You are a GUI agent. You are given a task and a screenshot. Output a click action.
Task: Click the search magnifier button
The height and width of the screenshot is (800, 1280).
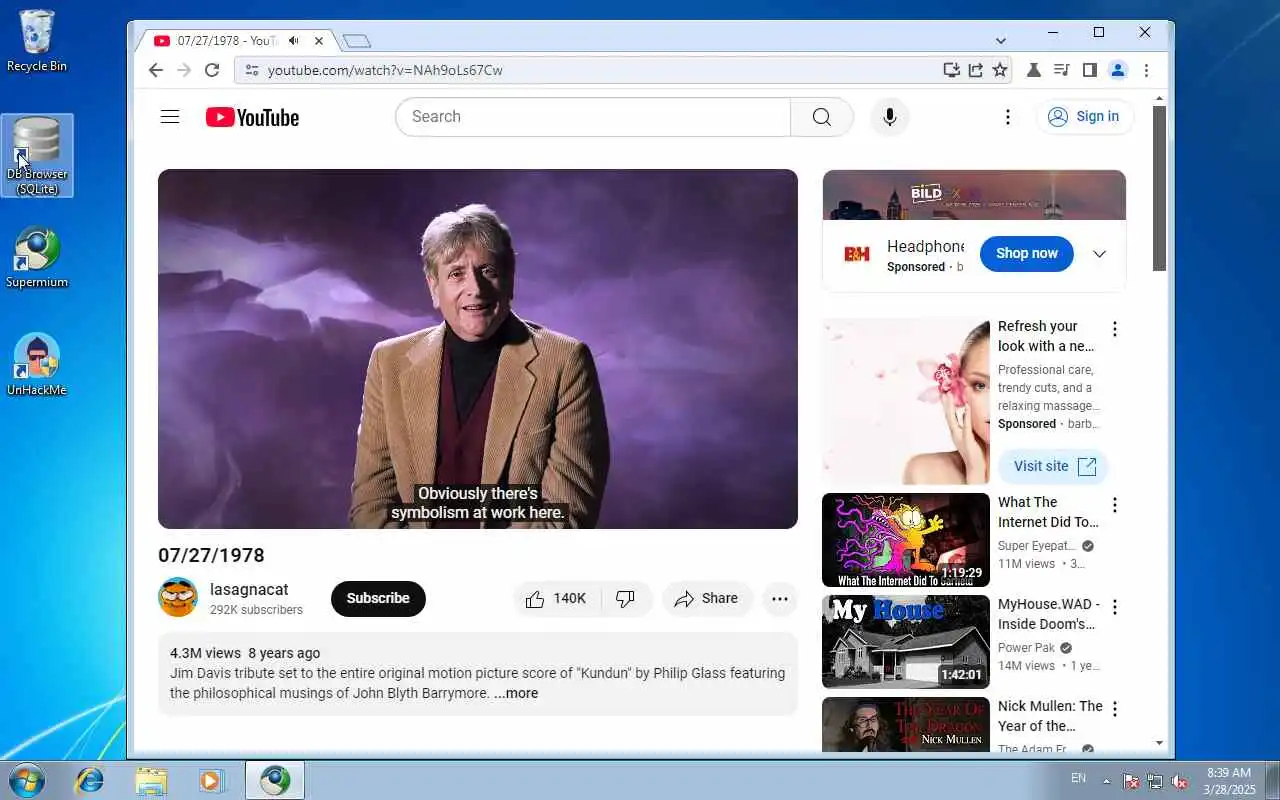coord(822,117)
